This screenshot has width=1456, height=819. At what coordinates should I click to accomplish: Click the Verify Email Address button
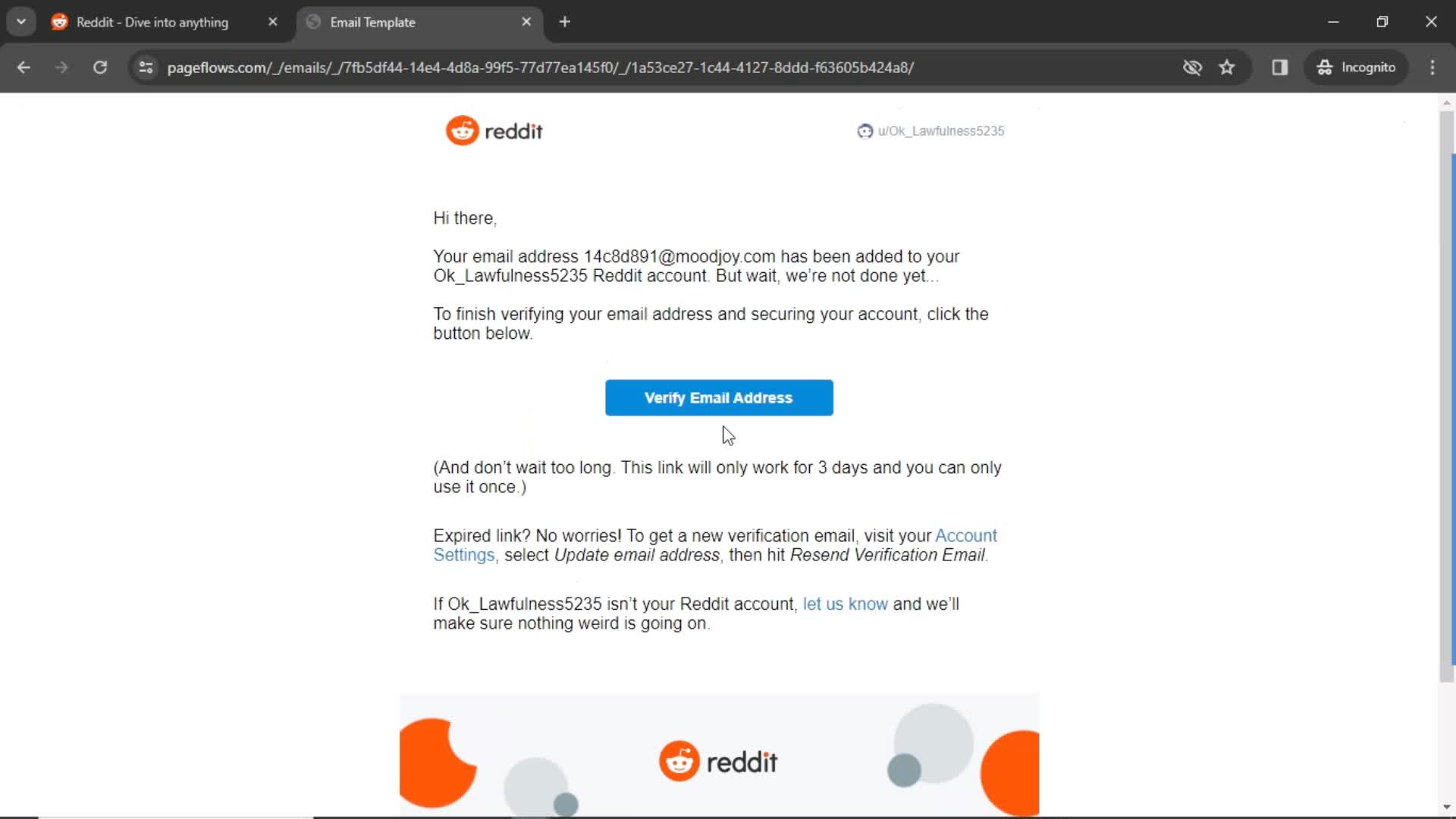click(x=719, y=398)
